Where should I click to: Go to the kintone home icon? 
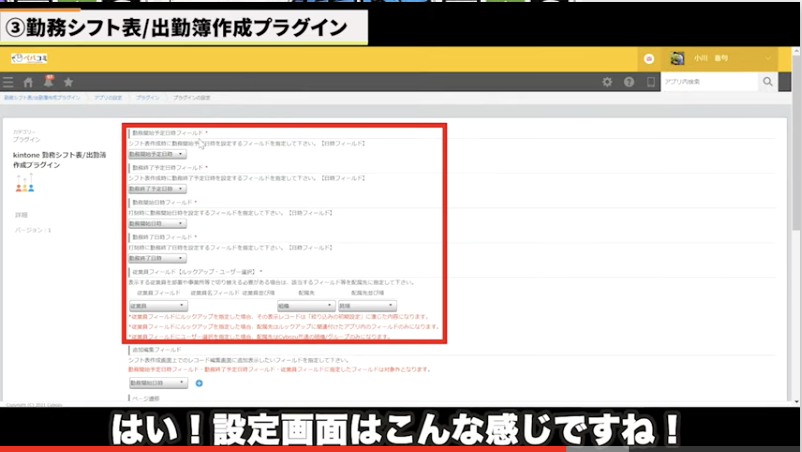[x=28, y=82]
